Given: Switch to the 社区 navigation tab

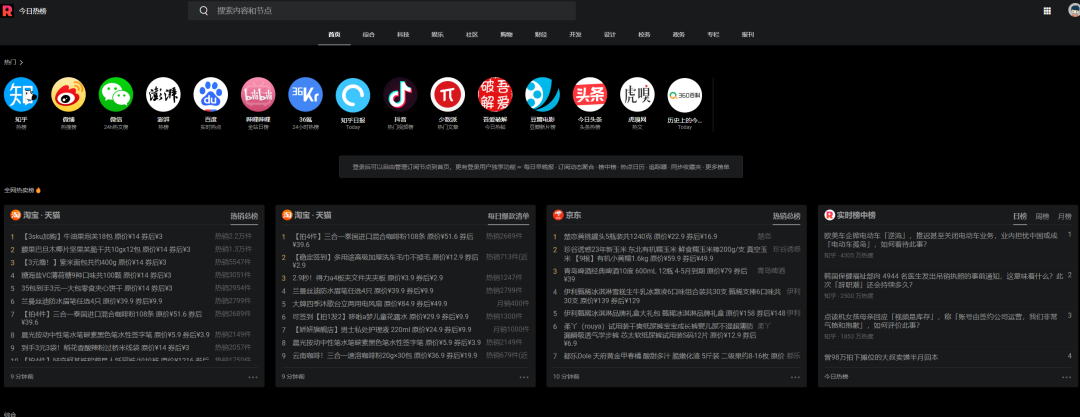Looking at the screenshot, I should pyautogui.click(x=472, y=34).
